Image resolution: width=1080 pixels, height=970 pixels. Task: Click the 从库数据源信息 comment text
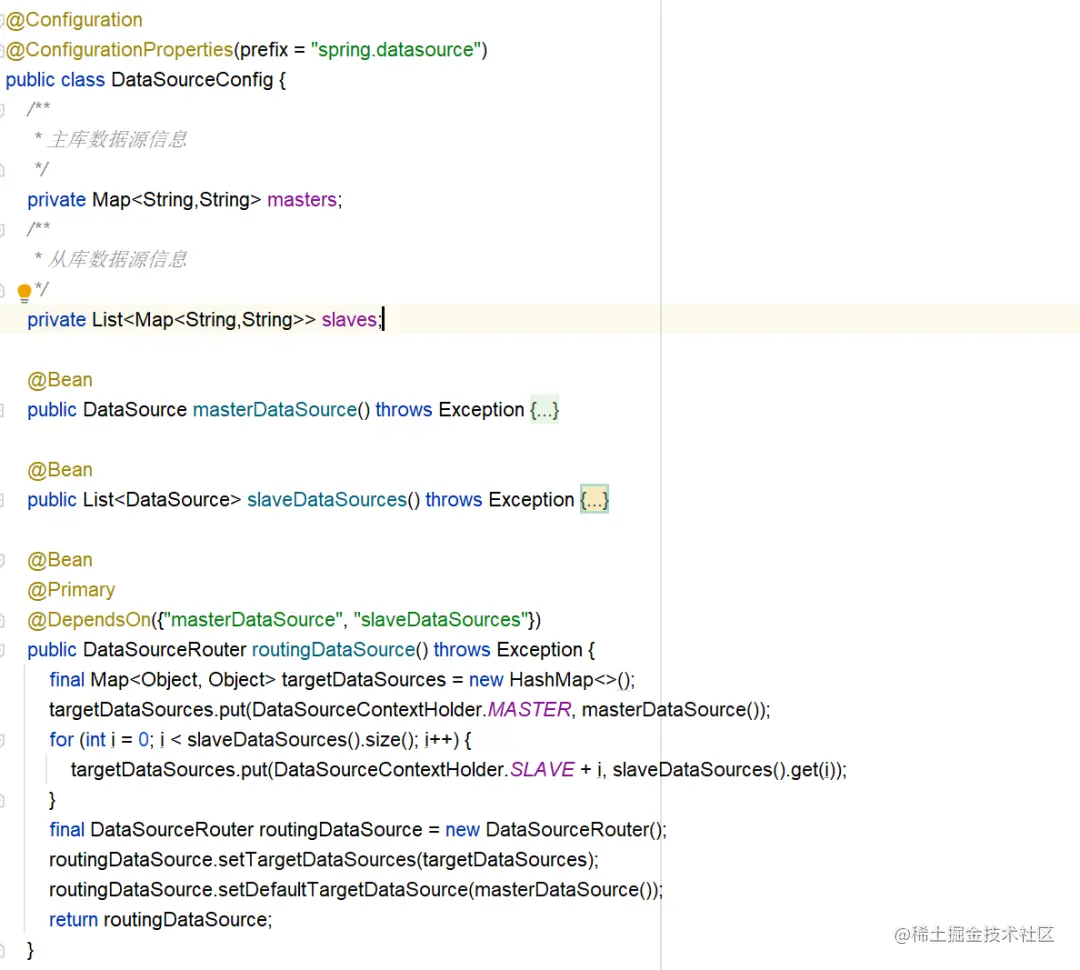[x=118, y=260]
